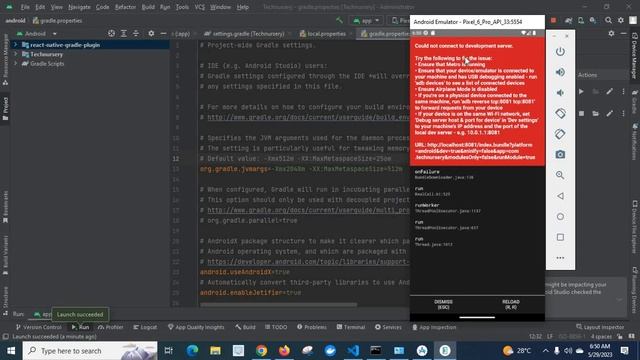Tap the emulator Back triangle button

560,196
